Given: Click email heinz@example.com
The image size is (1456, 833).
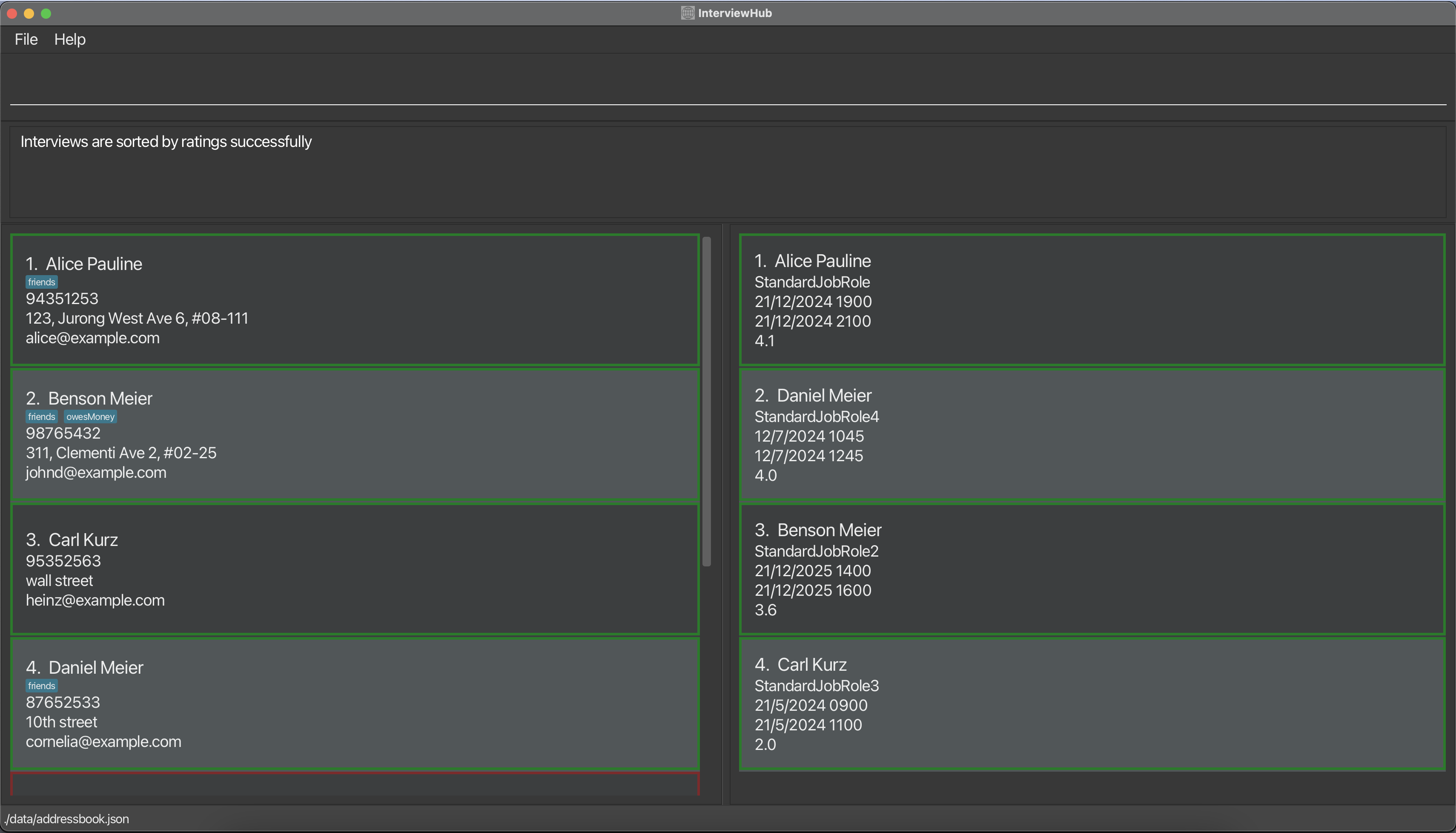Looking at the screenshot, I should click(95, 600).
